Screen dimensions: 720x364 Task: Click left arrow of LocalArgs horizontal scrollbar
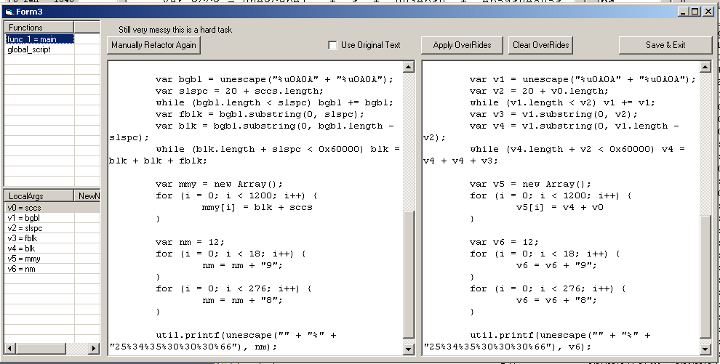click(x=10, y=348)
